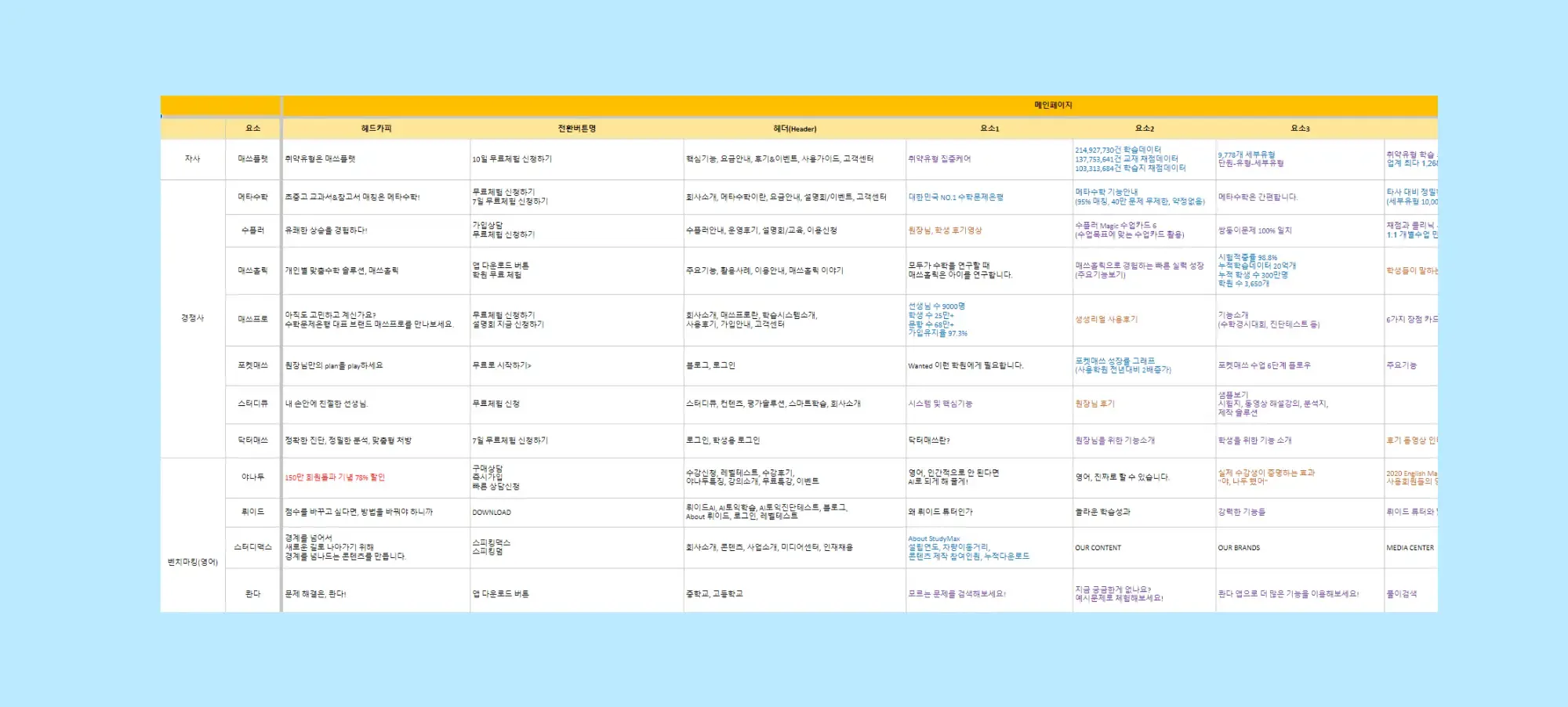Select the '매쓰홀릭' row label cell

click(252, 270)
